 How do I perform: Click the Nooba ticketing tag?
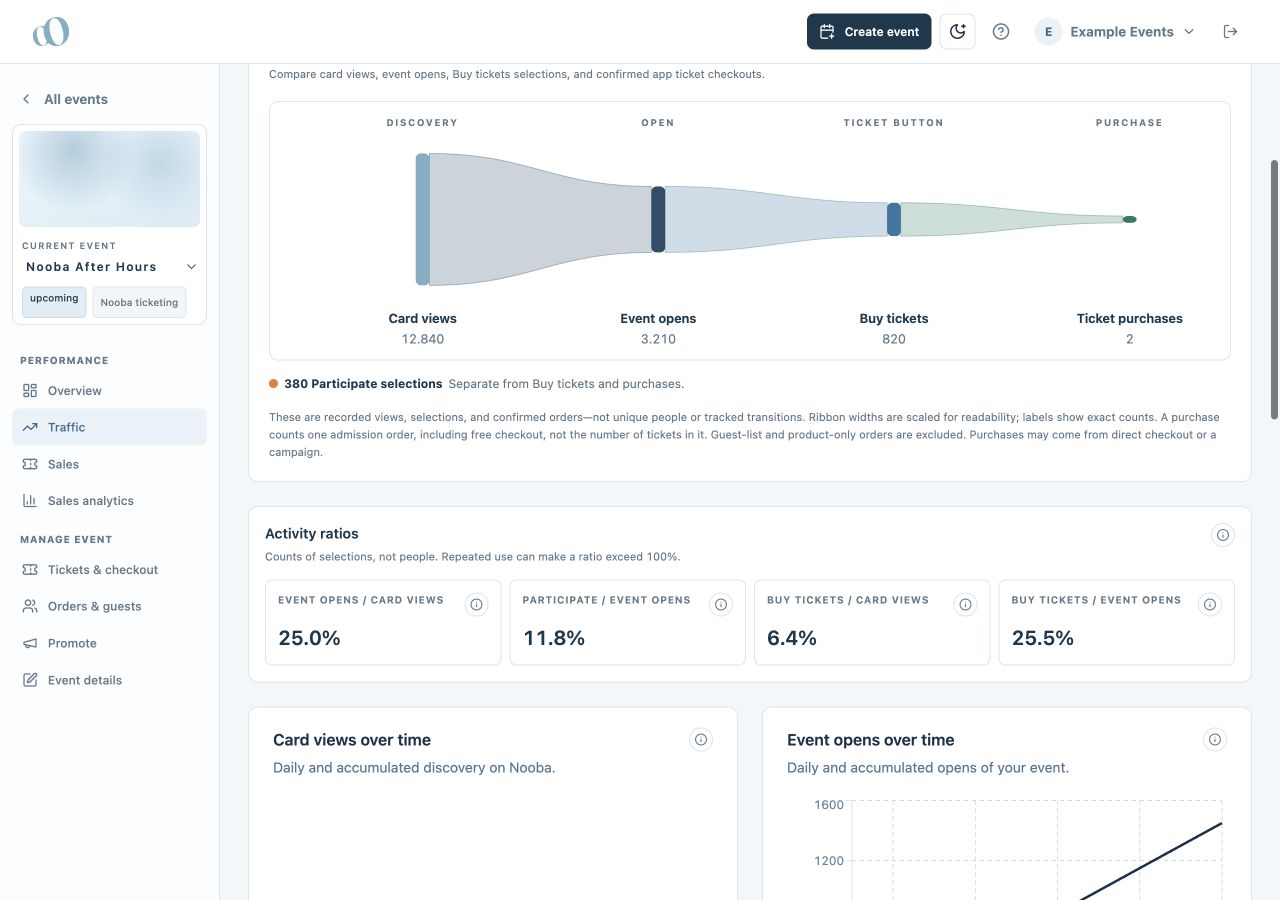coord(139,302)
